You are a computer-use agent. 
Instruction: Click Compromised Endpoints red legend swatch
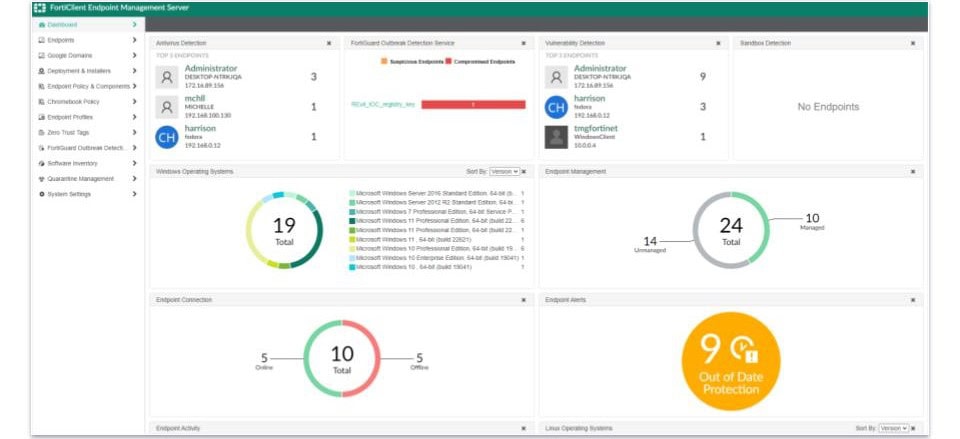448,62
